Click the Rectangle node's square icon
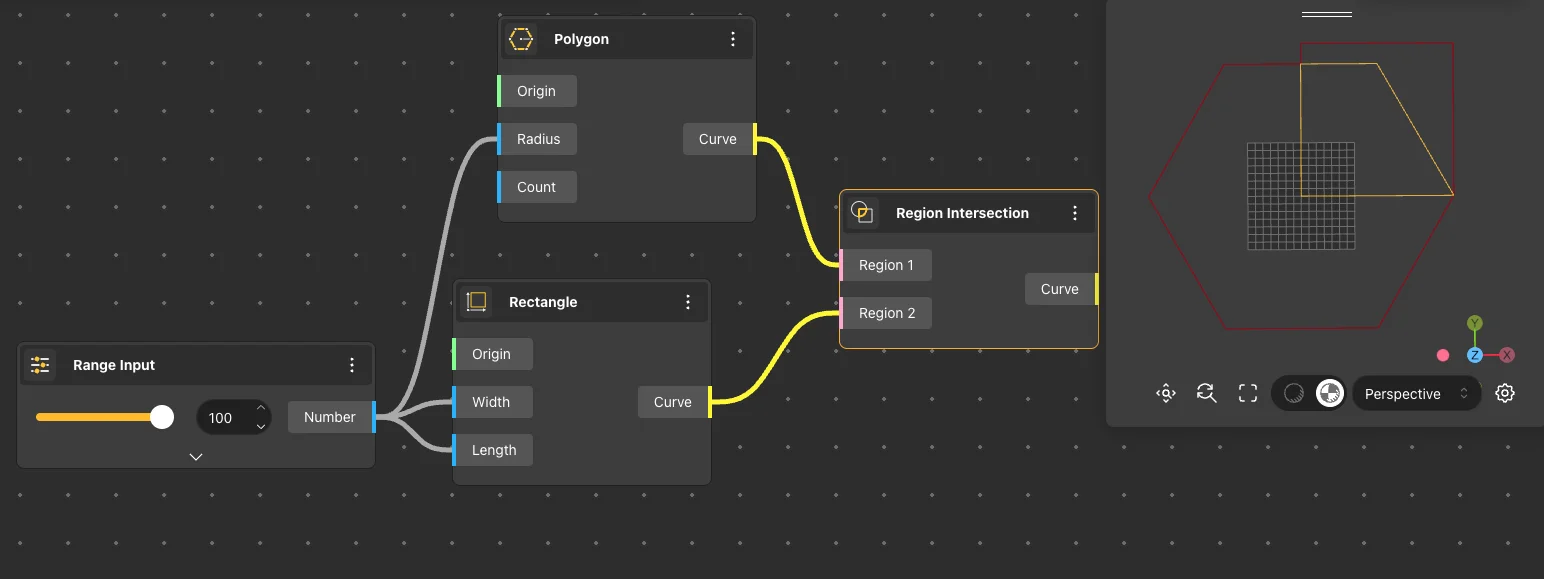This screenshot has width=1544, height=579. tap(477, 301)
